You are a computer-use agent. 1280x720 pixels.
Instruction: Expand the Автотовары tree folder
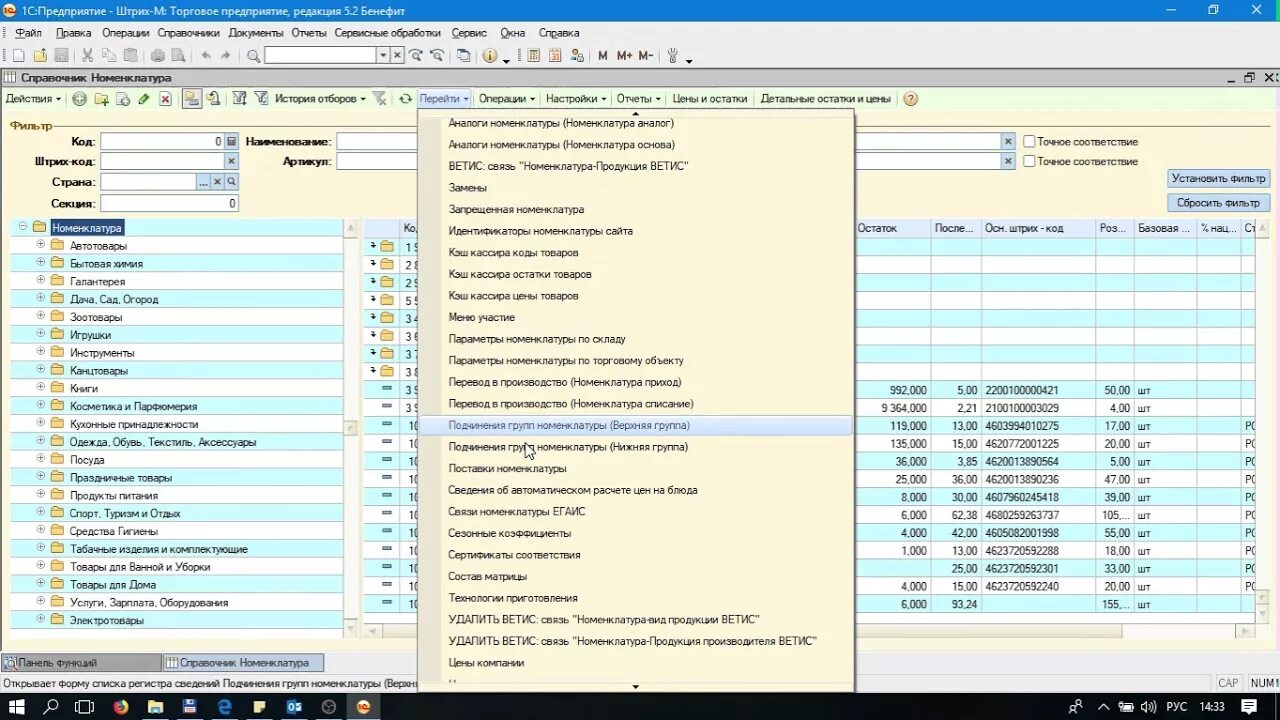pos(41,245)
